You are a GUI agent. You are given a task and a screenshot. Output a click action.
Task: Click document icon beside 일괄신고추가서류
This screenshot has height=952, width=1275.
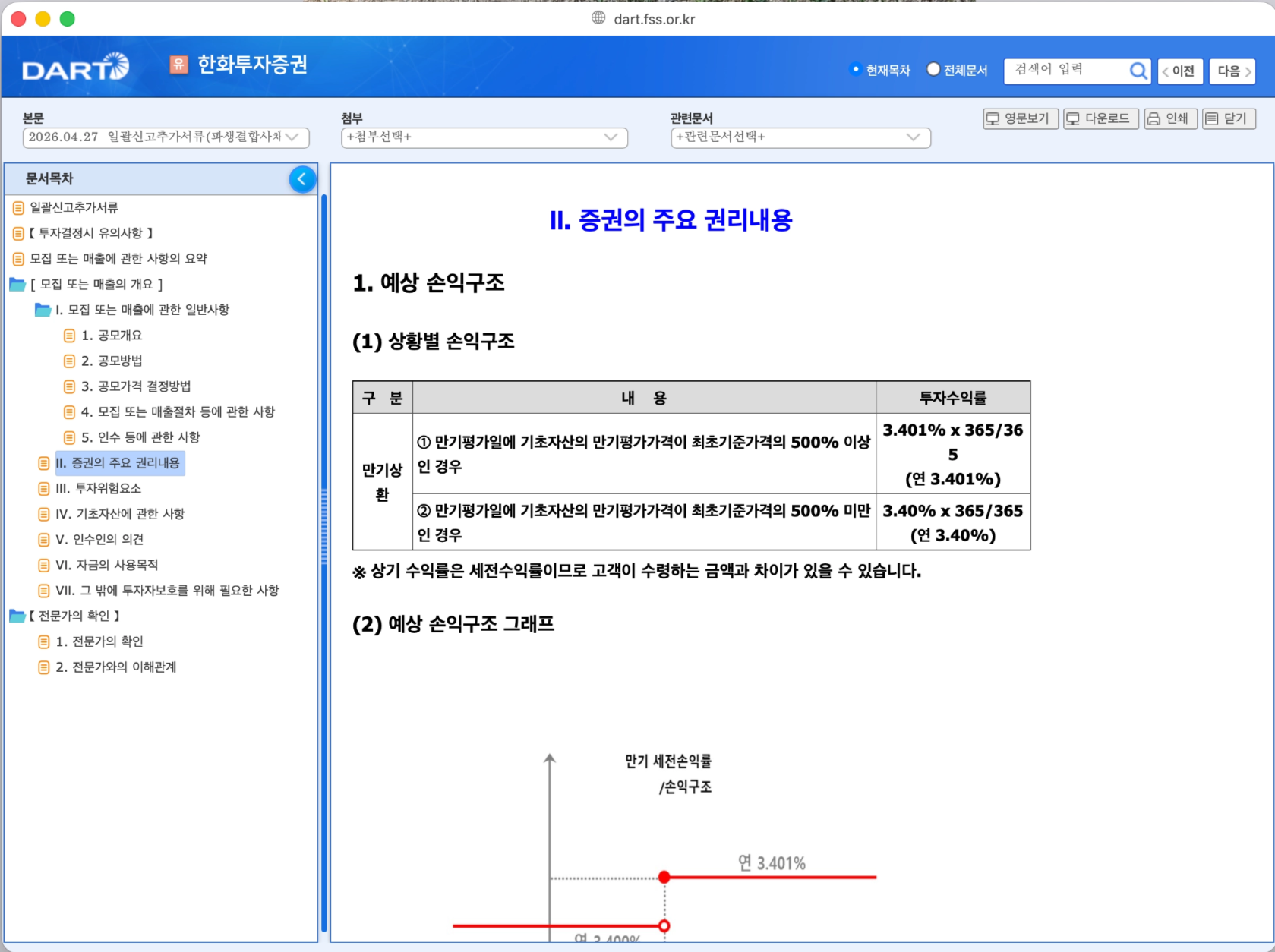tap(18, 208)
